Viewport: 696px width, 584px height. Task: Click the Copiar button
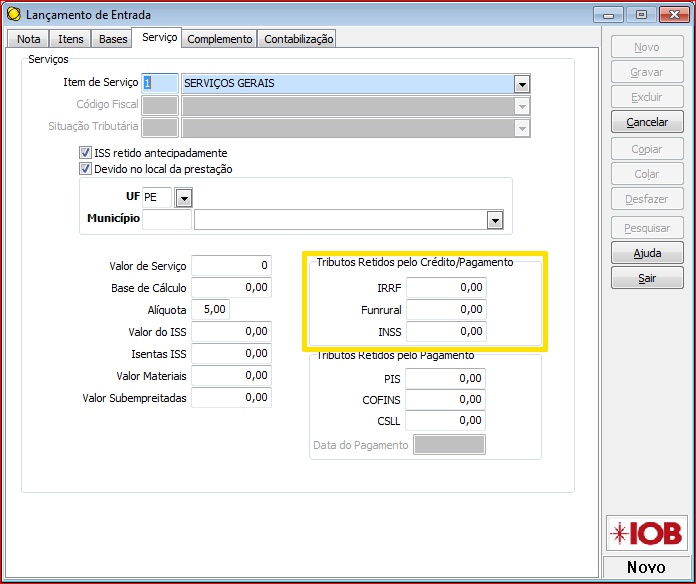(x=647, y=149)
